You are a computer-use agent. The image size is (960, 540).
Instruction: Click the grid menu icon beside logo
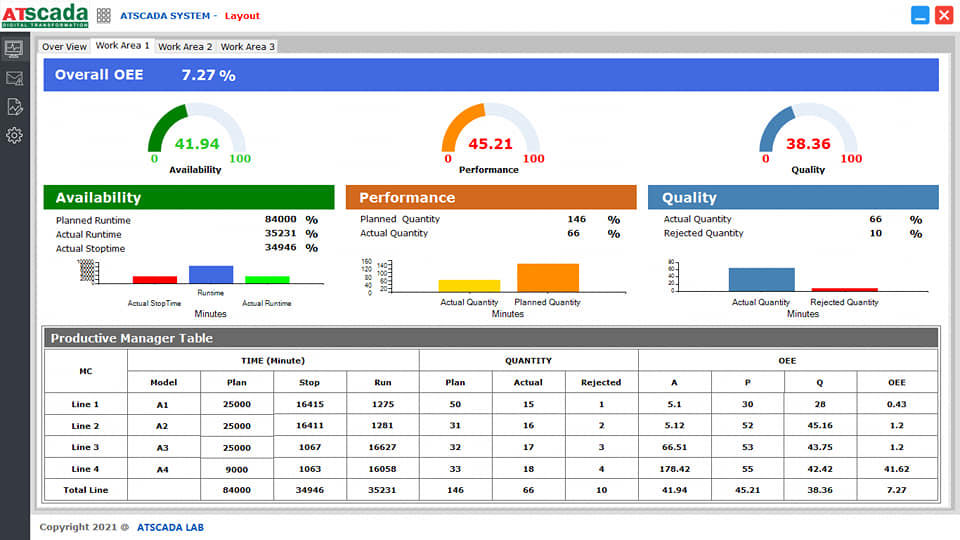(103, 16)
